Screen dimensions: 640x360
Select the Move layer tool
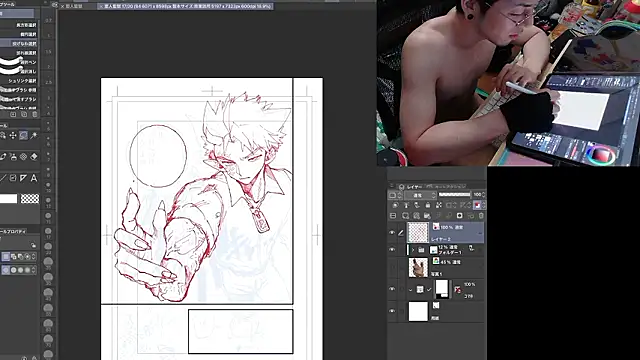pos(13,136)
